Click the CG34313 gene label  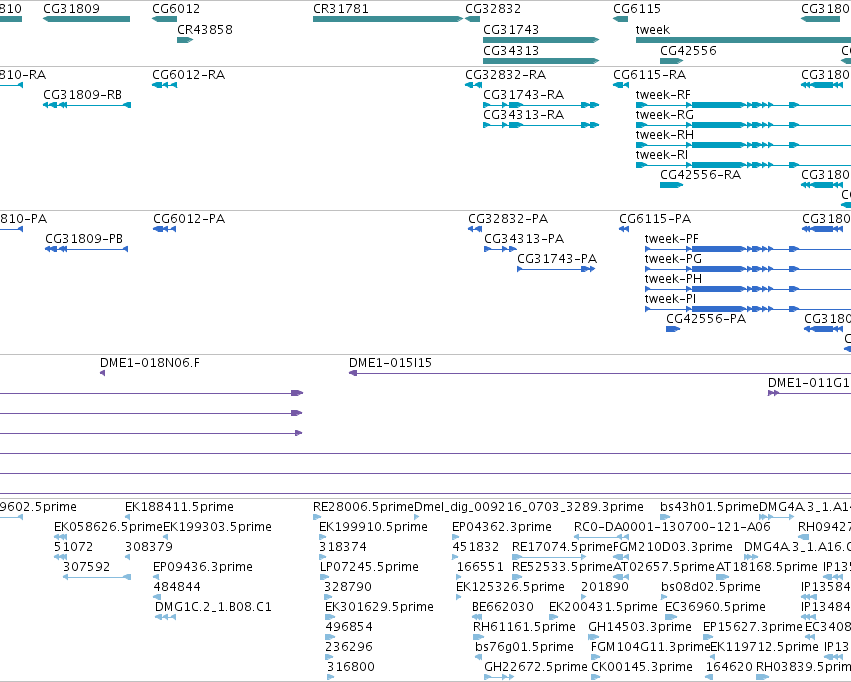(x=511, y=50)
